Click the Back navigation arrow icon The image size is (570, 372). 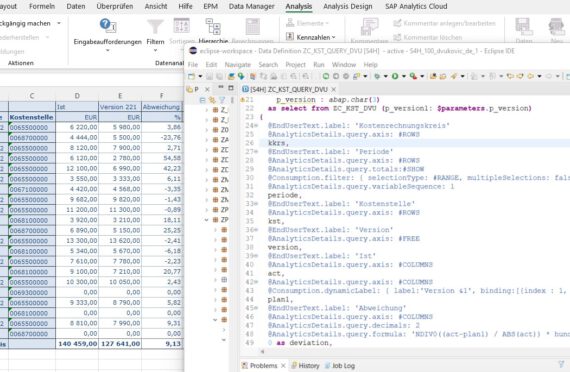(x=531, y=76)
